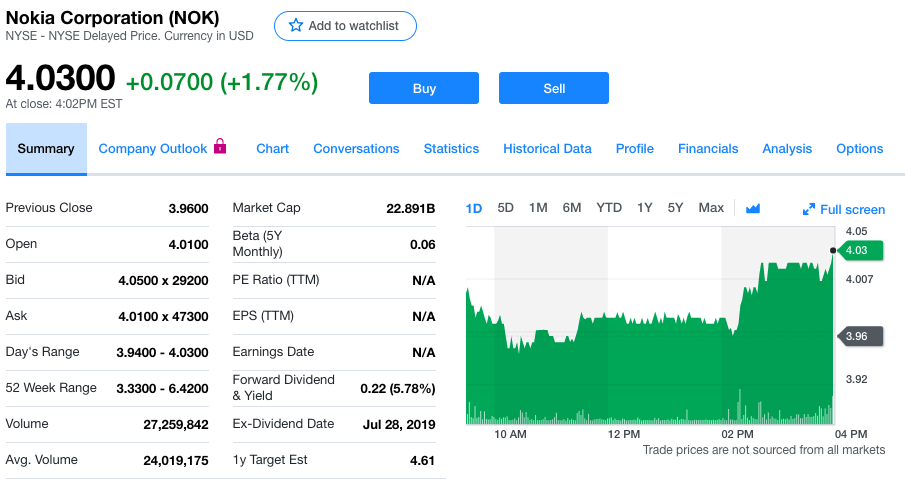905x485 pixels.
Task: Click the green 4.03 price marker on chart
Action: 860,251
